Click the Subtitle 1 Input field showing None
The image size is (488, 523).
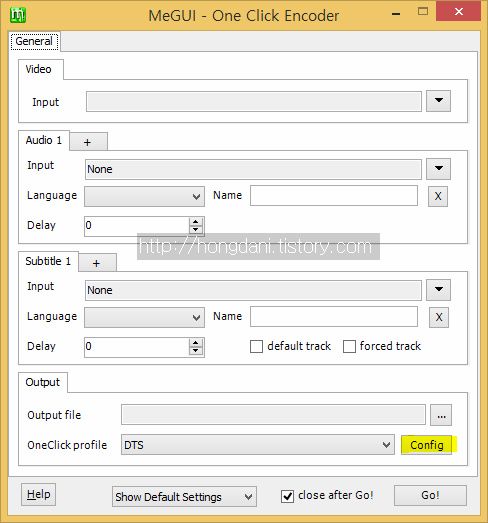click(x=253, y=290)
